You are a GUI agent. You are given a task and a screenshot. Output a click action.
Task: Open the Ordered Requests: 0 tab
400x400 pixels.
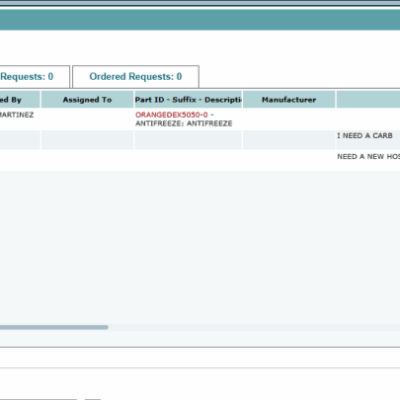136,77
